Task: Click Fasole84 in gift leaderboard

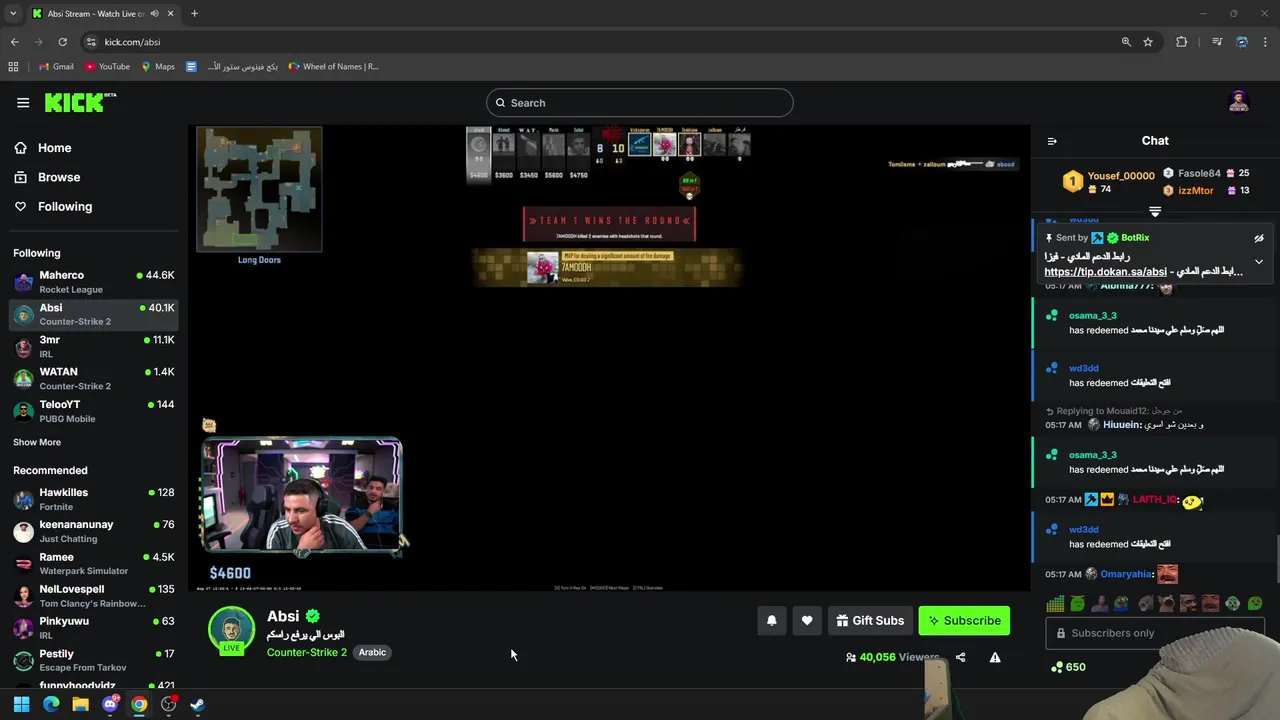Action: click(x=1199, y=173)
